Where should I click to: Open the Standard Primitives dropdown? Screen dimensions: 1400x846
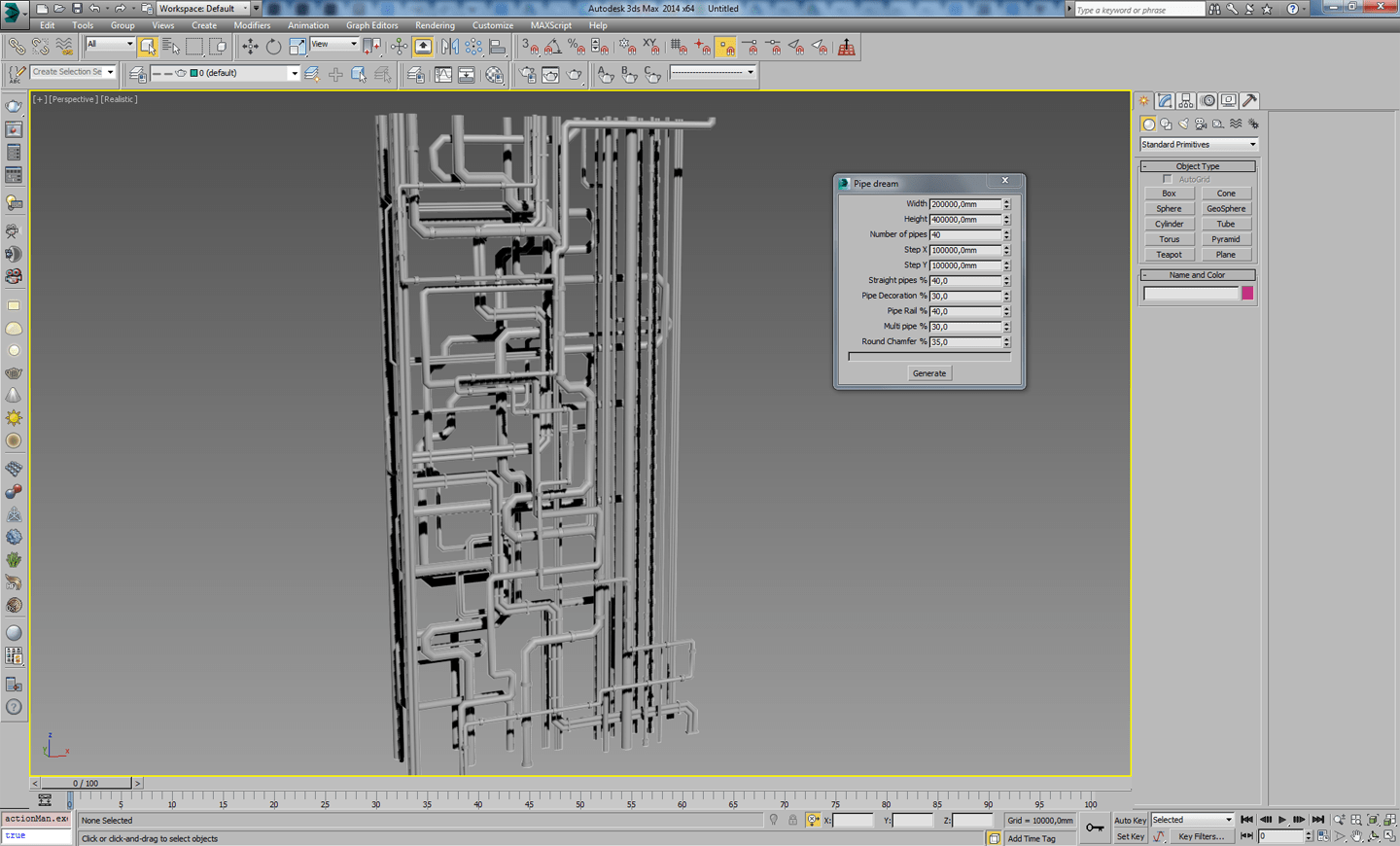(x=1197, y=144)
